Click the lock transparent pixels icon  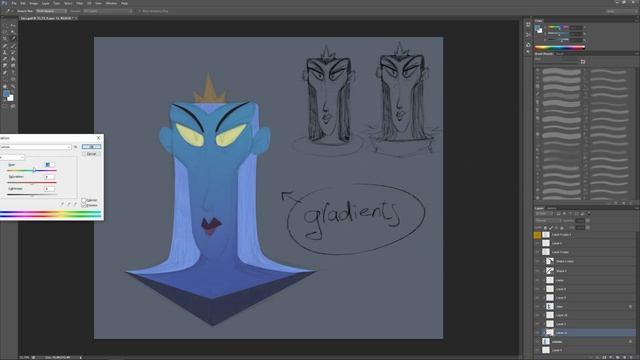pos(545,228)
